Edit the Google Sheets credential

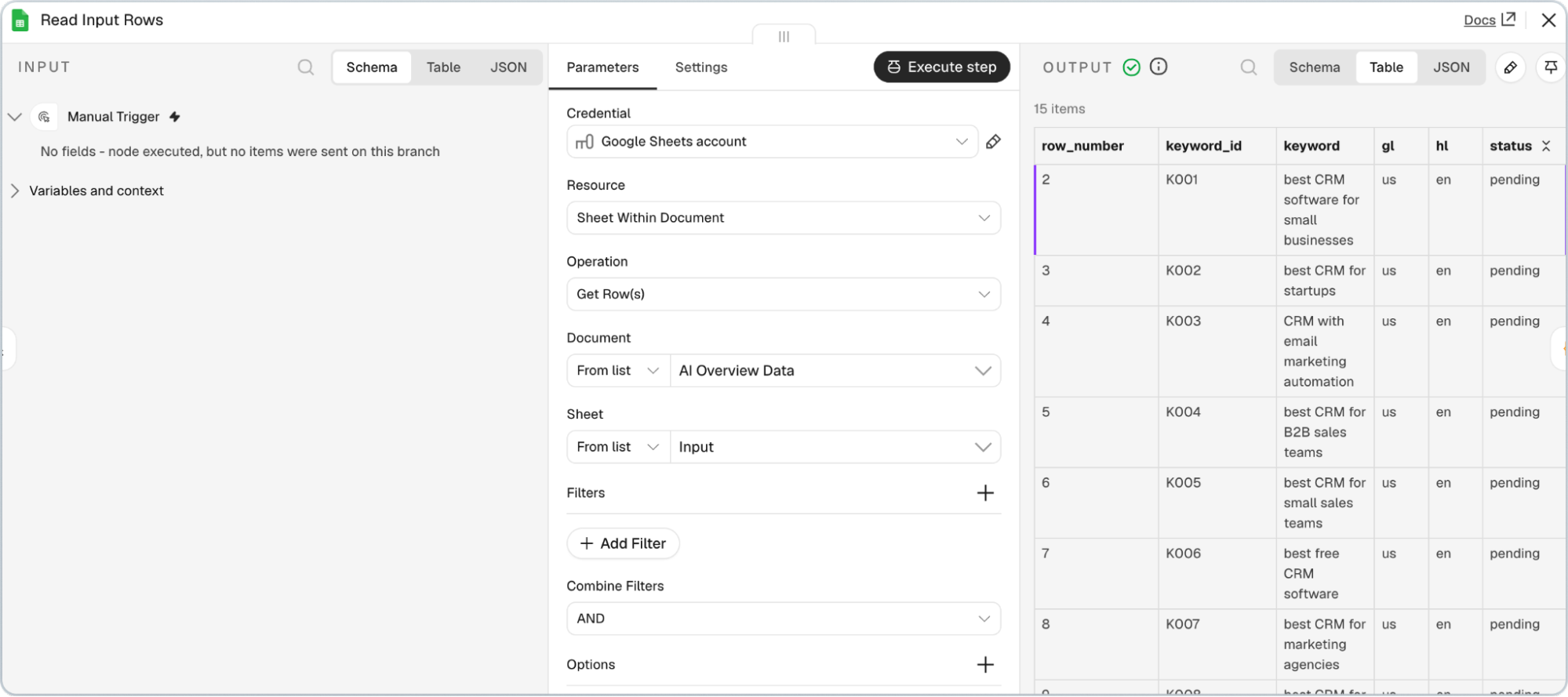click(x=993, y=142)
